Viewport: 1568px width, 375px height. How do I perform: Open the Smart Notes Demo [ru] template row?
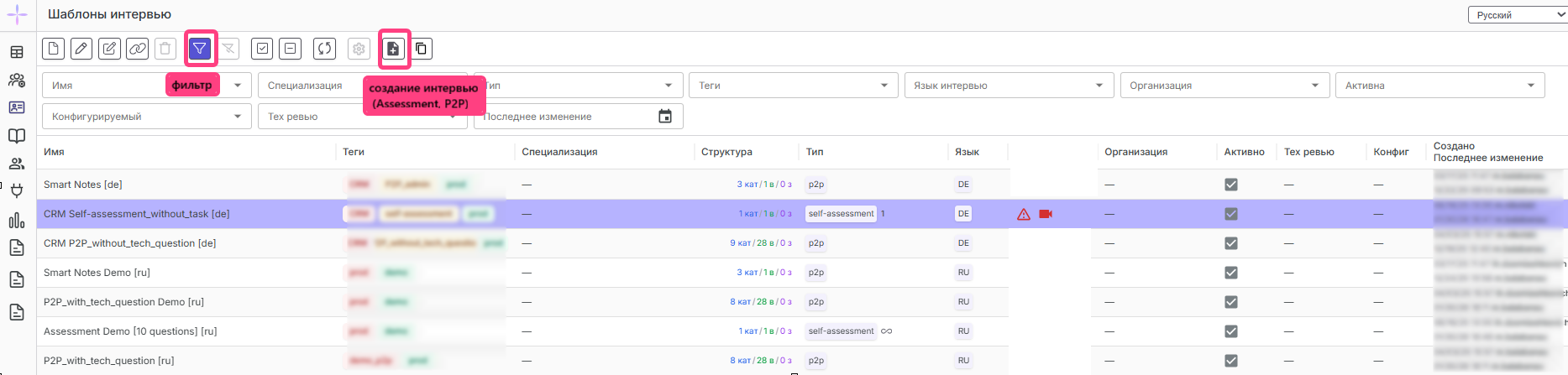97,273
